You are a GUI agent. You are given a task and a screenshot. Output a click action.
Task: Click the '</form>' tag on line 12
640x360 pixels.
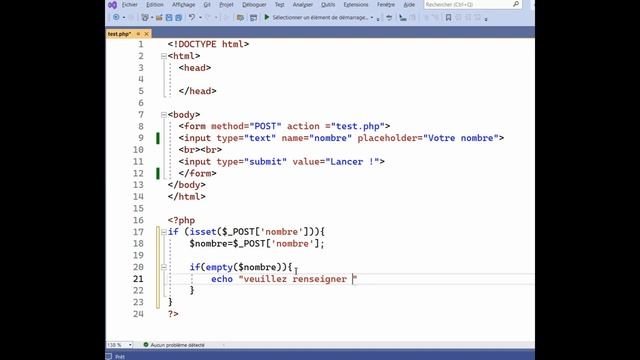click(x=198, y=173)
